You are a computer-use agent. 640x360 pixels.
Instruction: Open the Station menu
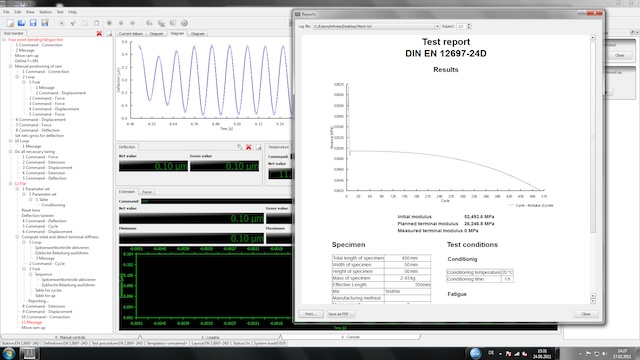click(x=45, y=12)
